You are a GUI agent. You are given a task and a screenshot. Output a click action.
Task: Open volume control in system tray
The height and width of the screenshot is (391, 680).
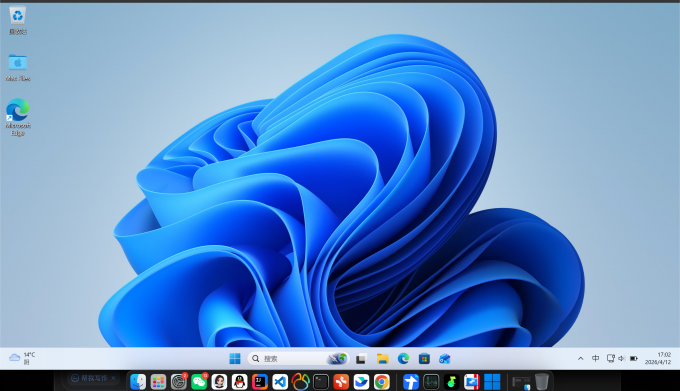[x=621, y=358]
